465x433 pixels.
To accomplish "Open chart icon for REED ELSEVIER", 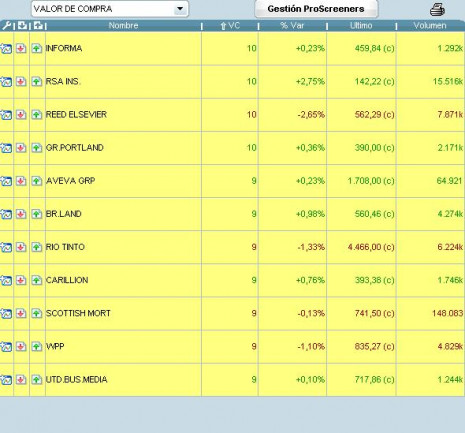I will [6, 115].
